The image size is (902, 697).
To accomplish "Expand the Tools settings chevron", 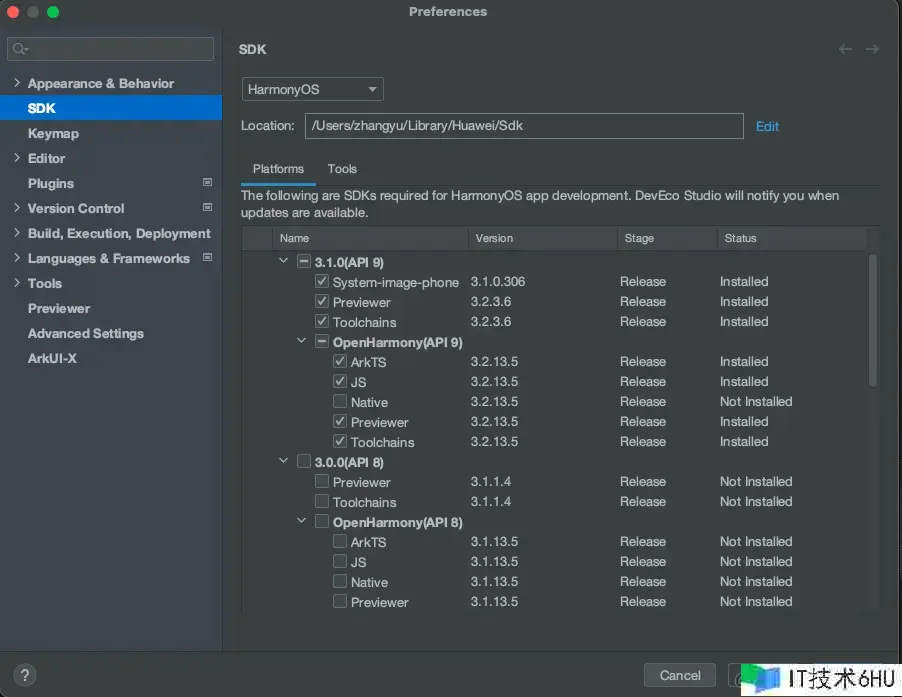I will click(17, 282).
